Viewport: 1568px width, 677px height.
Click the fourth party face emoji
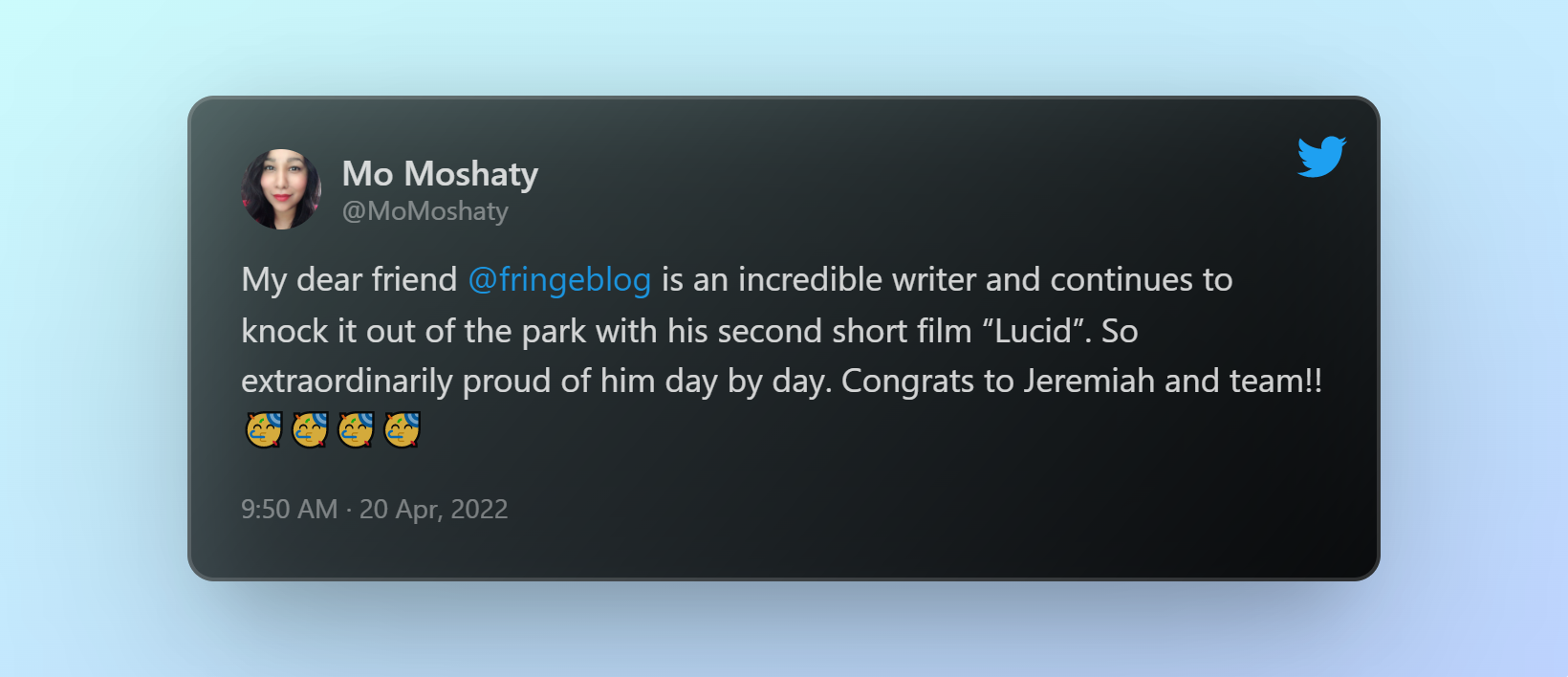pyautogui.click(x=402, y=430)
